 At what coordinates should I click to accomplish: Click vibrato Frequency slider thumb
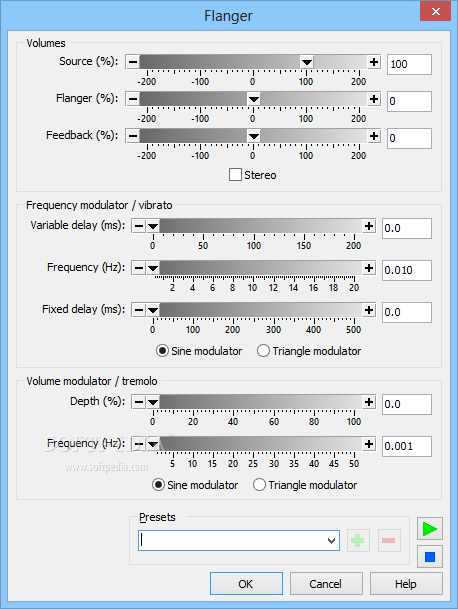[x=153, y=268]
